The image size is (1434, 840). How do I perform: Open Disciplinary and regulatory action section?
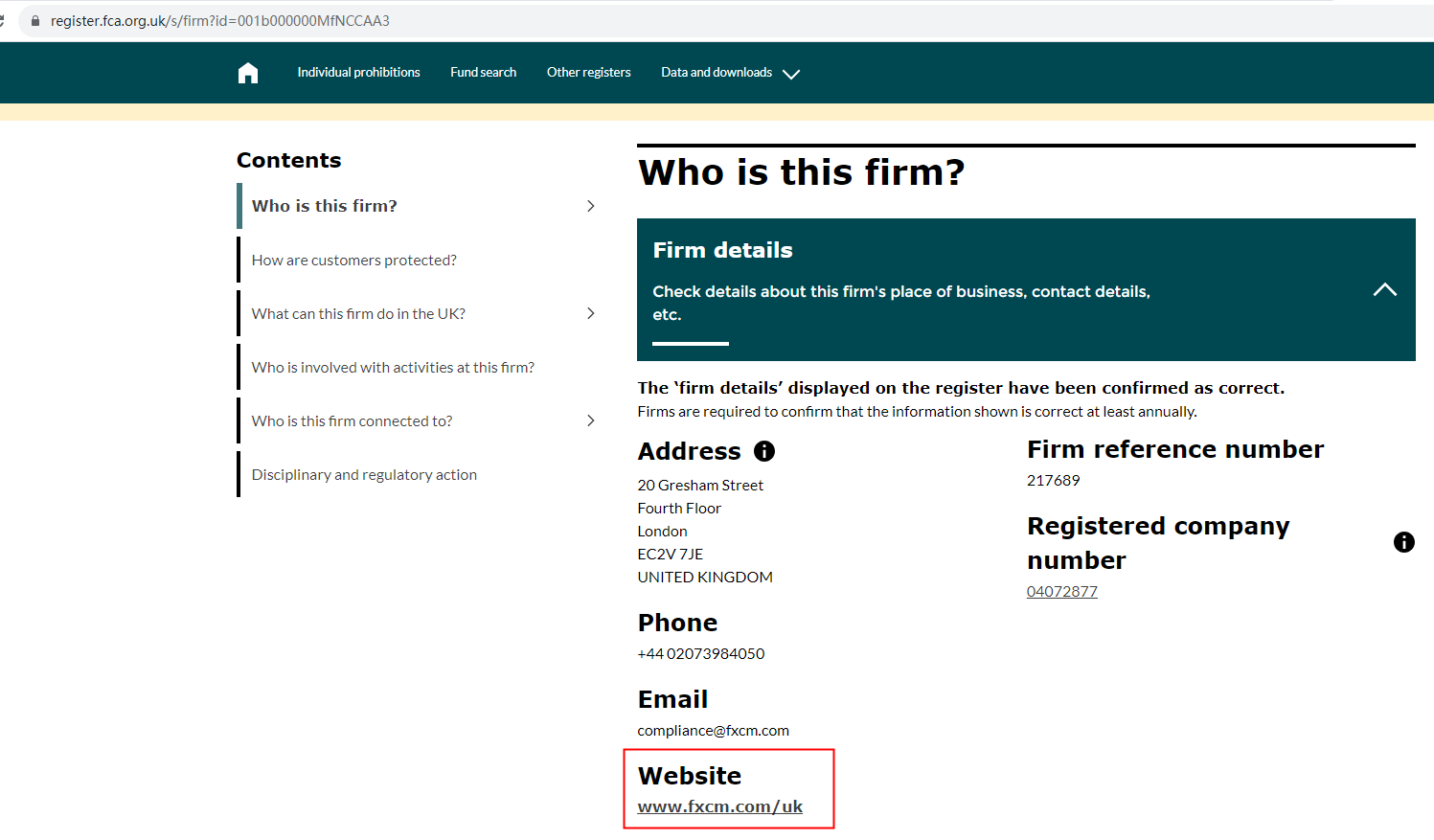click(364, 475)
